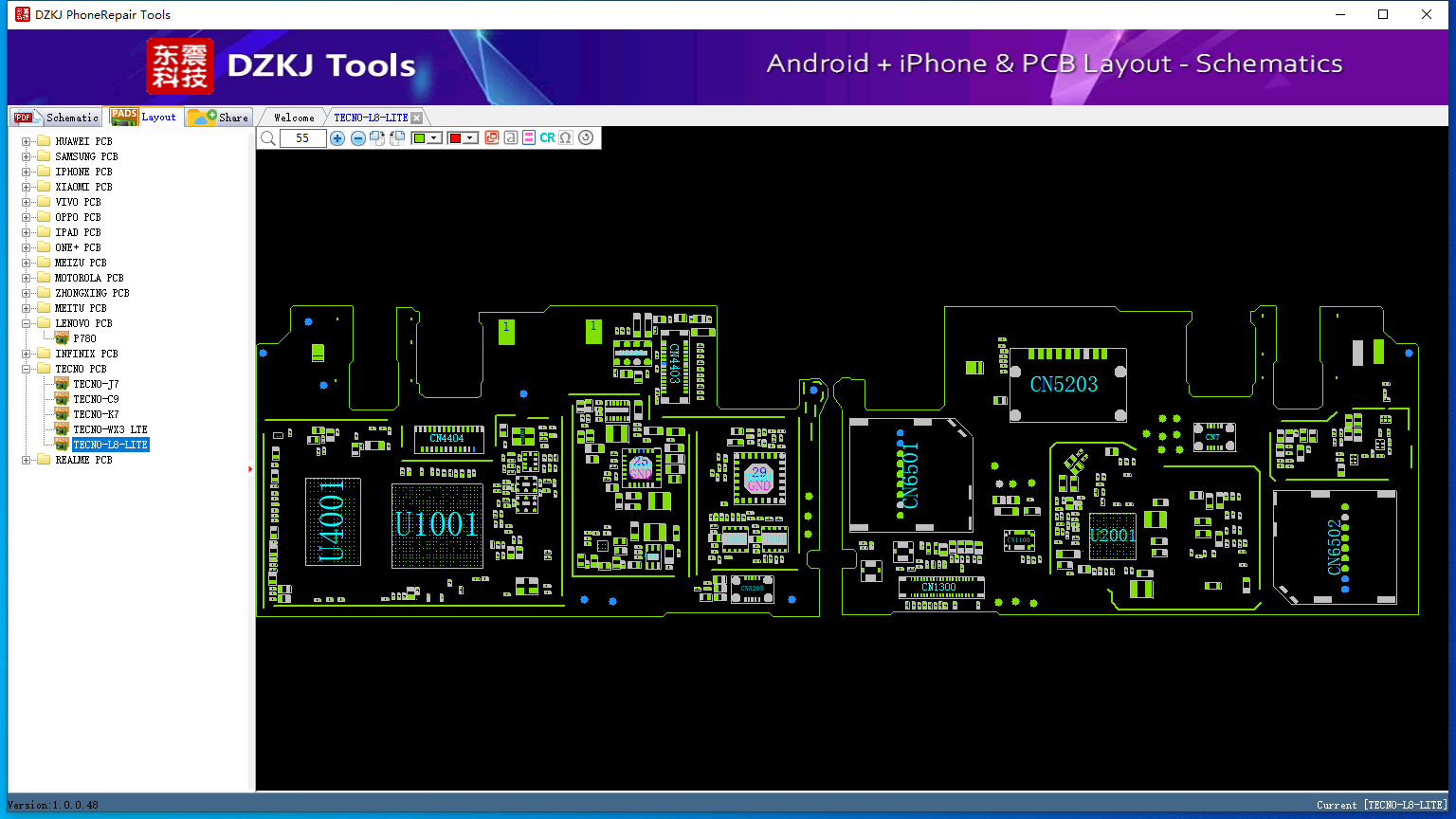Click the magnifier search icon in toolbar
Screen dimensions: 1456x819
(268, 138)
